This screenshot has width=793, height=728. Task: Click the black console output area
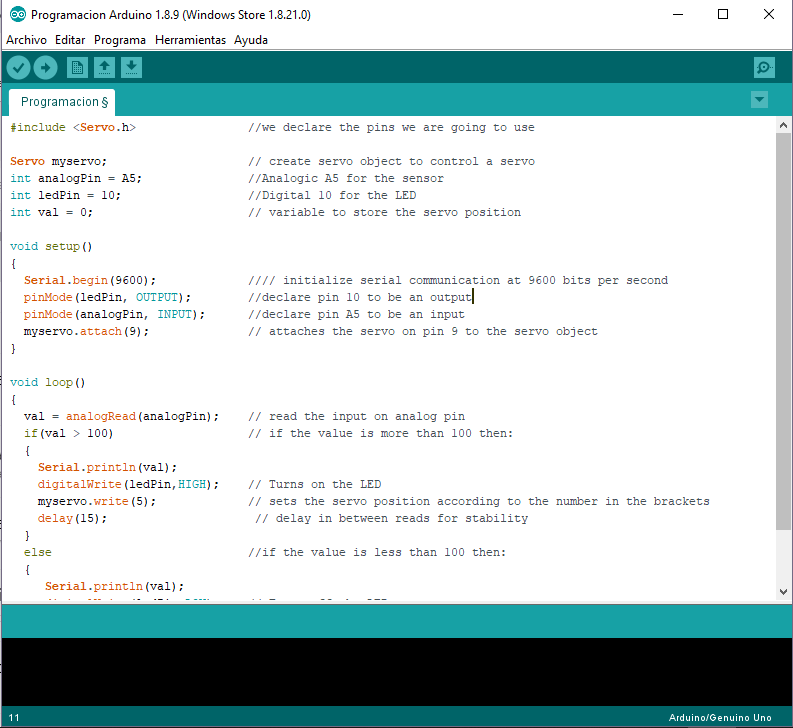(396, 672)
